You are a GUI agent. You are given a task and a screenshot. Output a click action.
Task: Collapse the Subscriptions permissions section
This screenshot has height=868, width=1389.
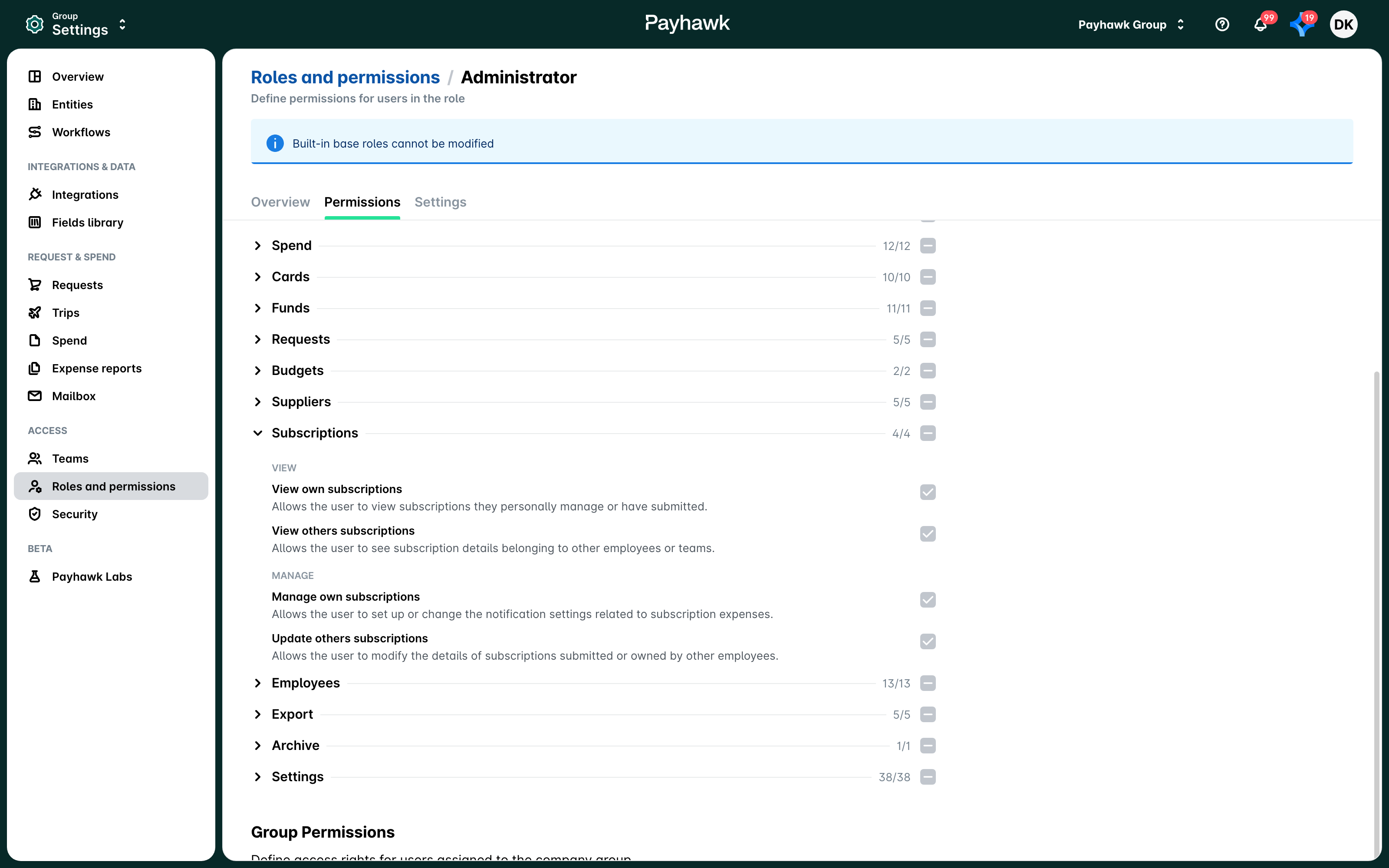point(258,434)
